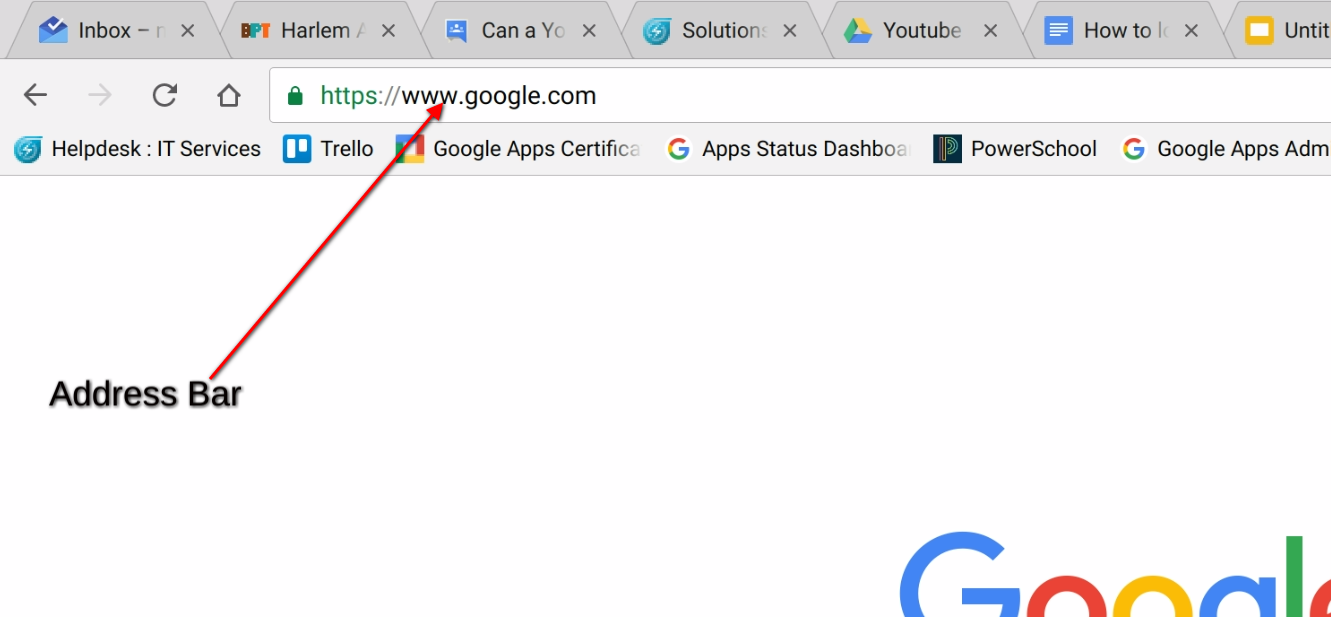
Task: Open Google Apps Certification bookmark
Action: pos(518,149)
